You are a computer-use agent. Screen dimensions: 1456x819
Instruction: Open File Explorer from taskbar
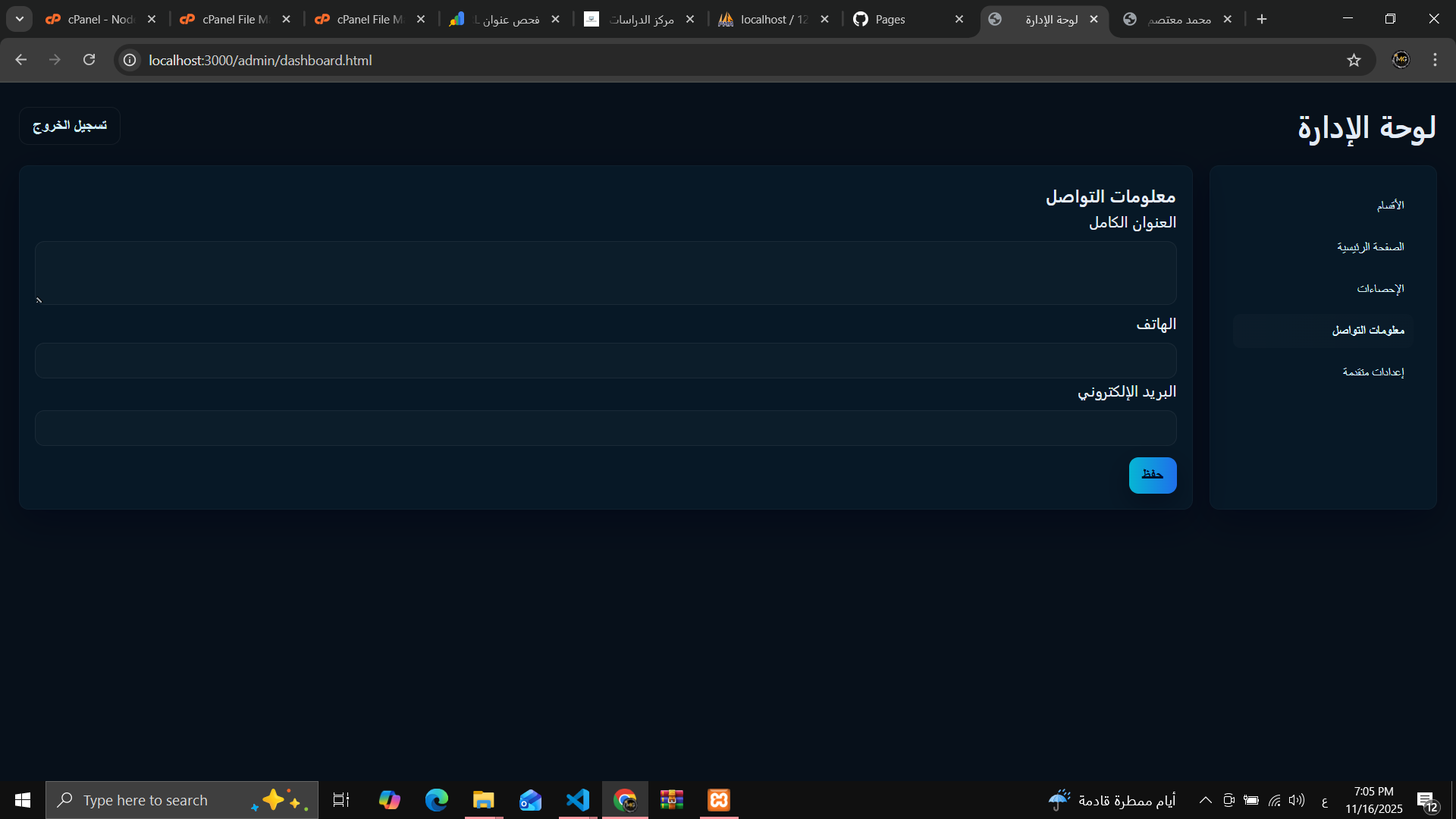click(483, 800)
